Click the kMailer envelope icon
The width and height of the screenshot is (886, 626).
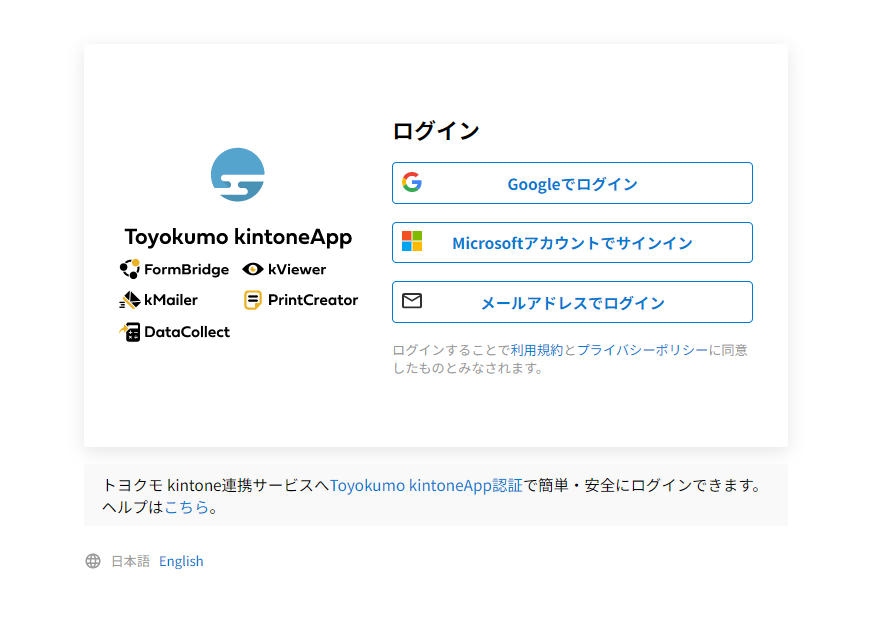tap(130, 300)
